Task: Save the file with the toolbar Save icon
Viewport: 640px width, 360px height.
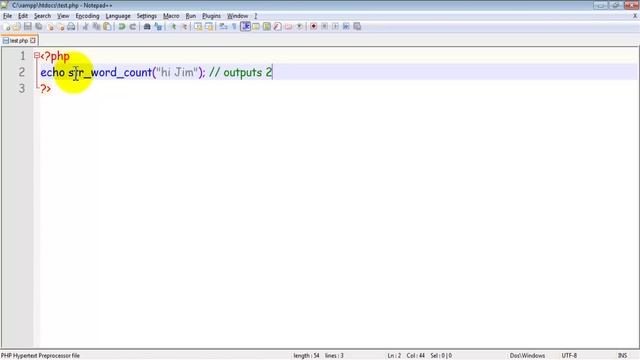Action: point(28,27)
